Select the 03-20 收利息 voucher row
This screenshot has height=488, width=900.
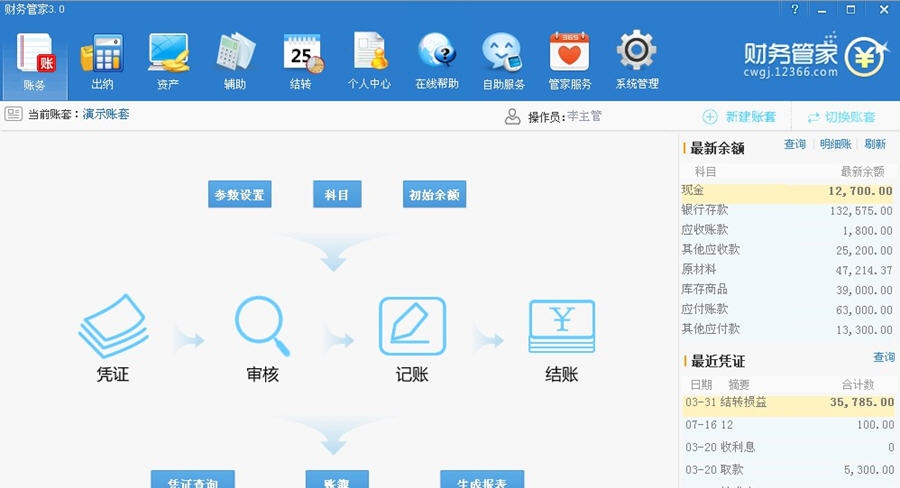click(789, 447)
